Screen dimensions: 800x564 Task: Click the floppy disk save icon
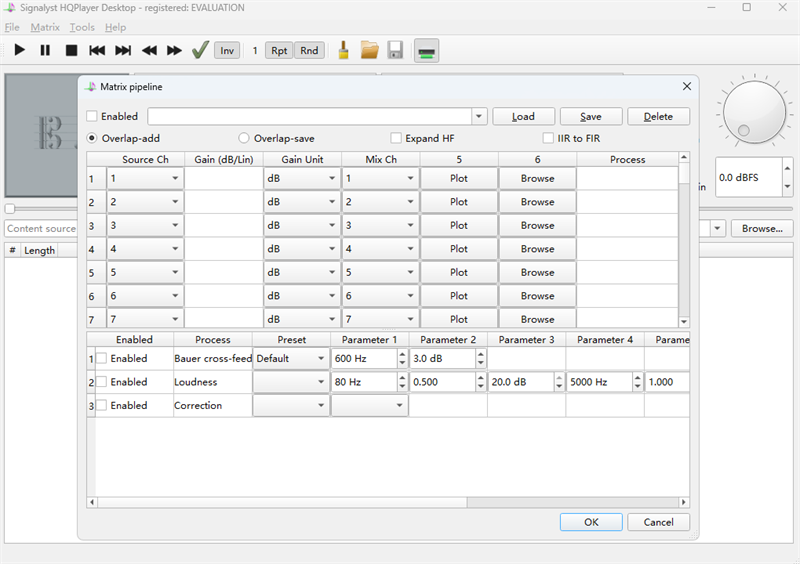click(x=395, y=50)
